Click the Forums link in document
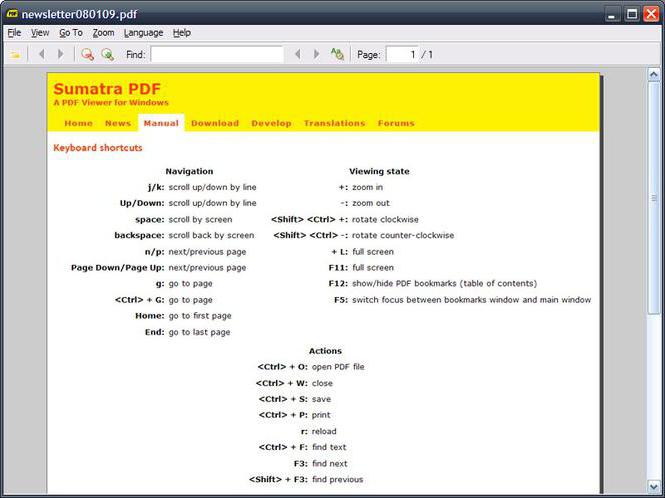This screenshot has height=498, width=665. click(396, 123)
